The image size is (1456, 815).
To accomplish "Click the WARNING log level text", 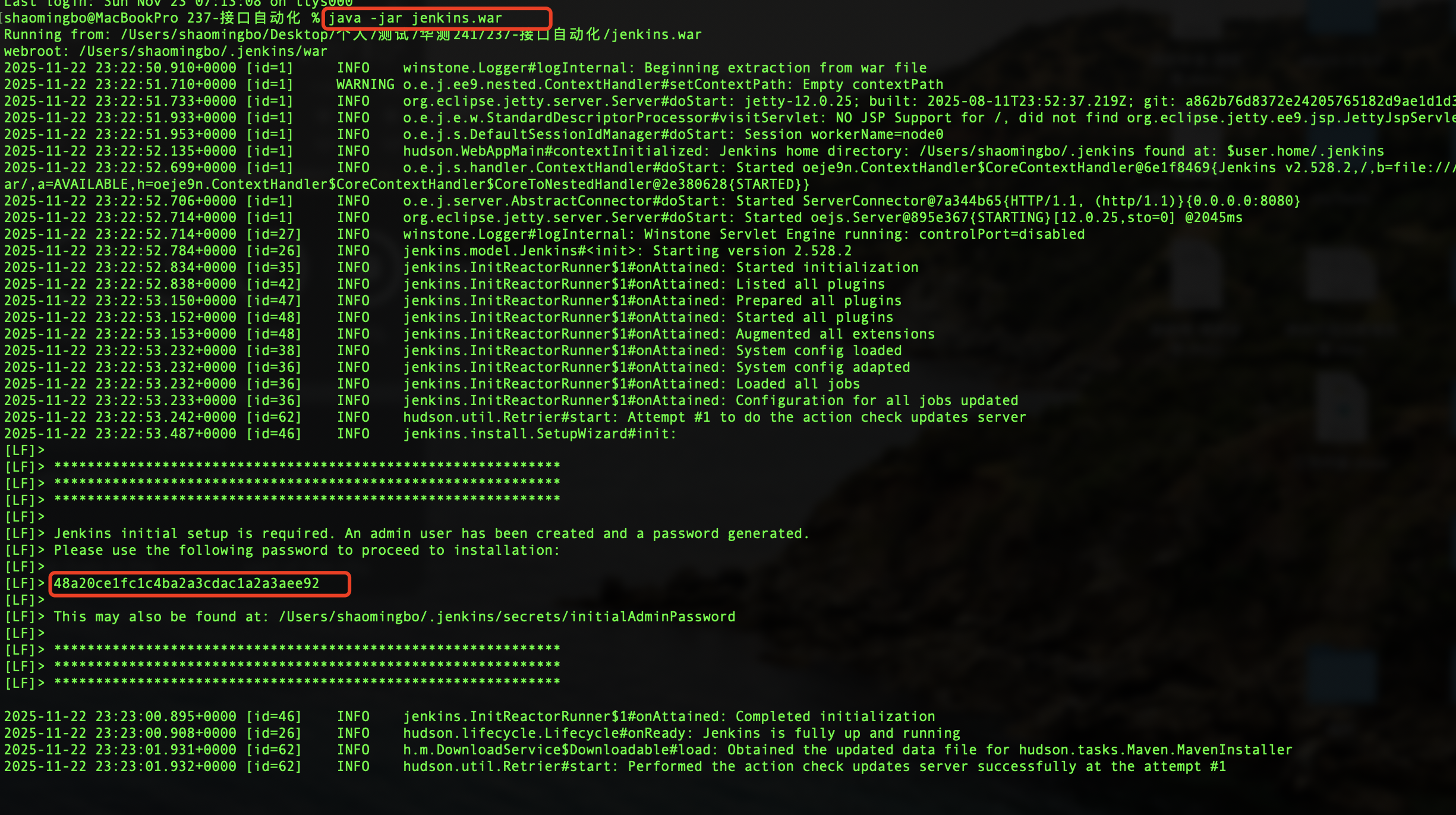I will pos(365,85).
